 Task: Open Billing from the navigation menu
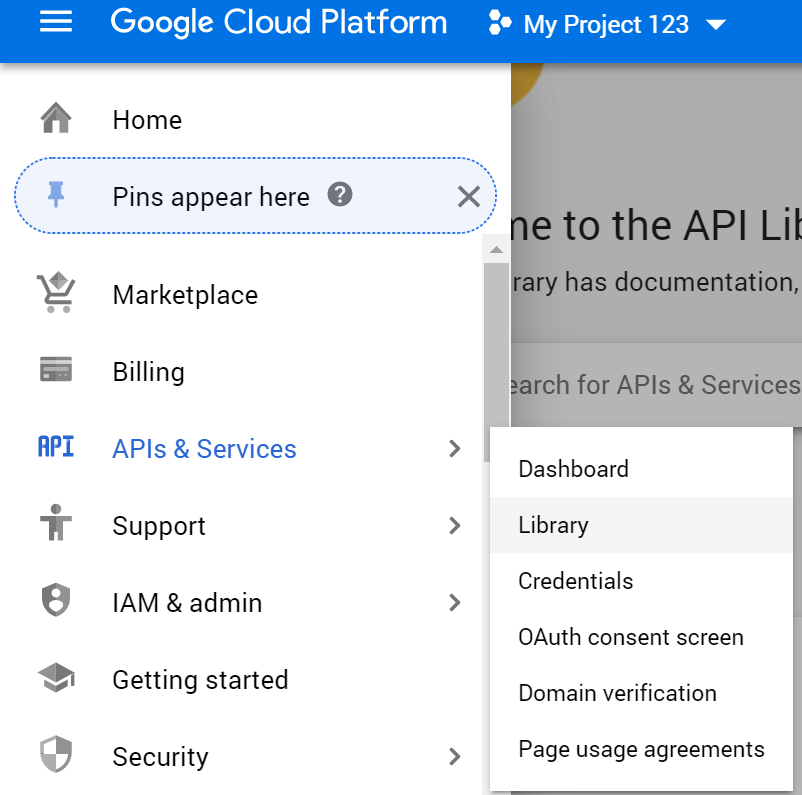pos(148,372)
